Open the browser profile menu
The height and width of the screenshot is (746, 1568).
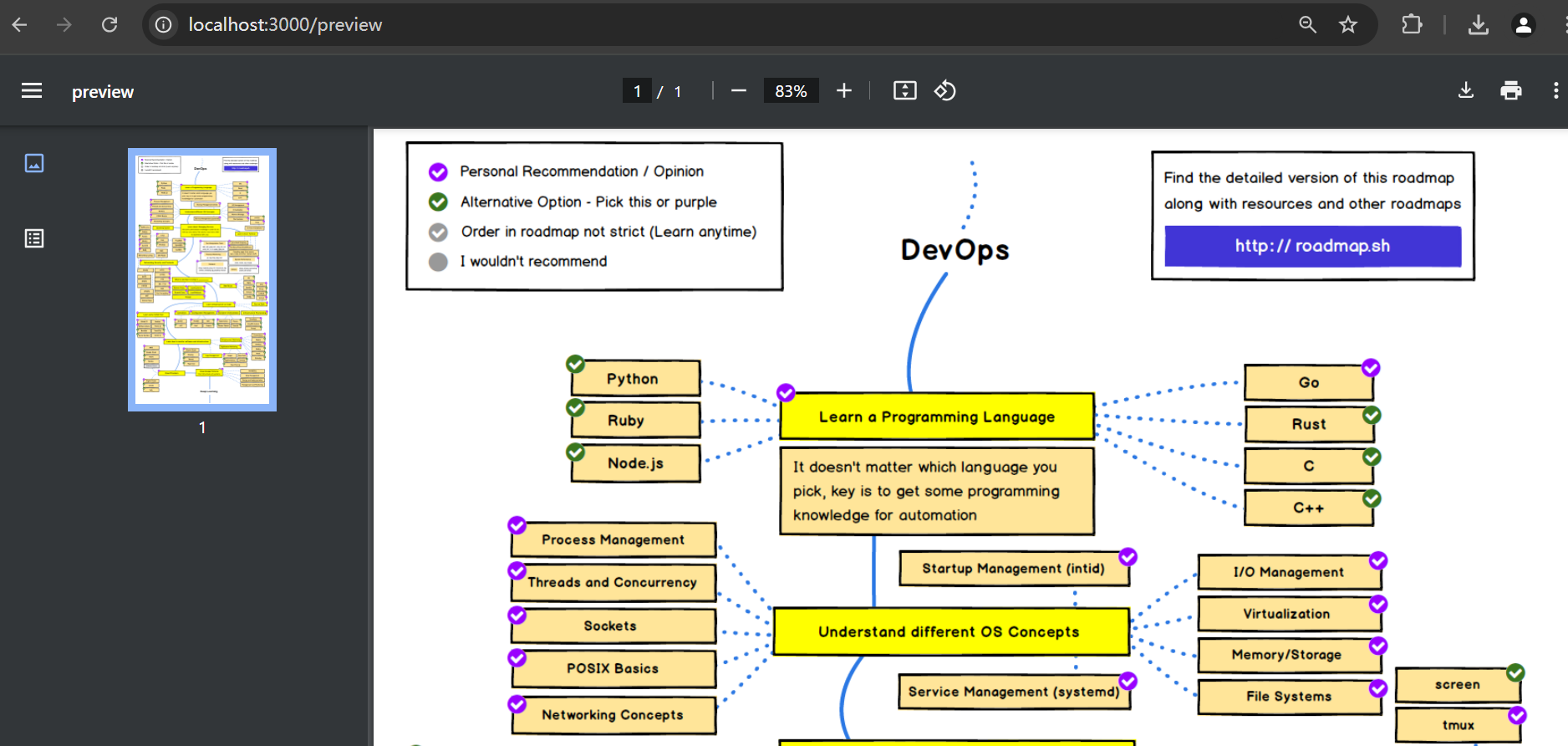pos(1523,25)
